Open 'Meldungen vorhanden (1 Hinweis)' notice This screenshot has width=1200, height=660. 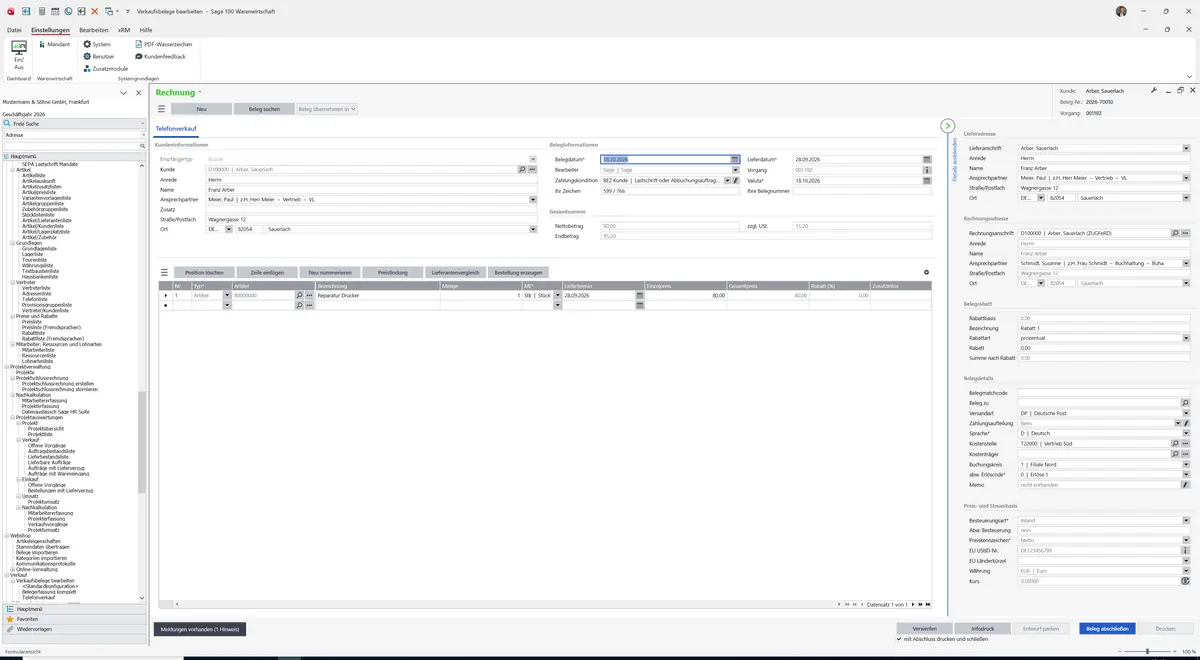[x=199, y=629]
